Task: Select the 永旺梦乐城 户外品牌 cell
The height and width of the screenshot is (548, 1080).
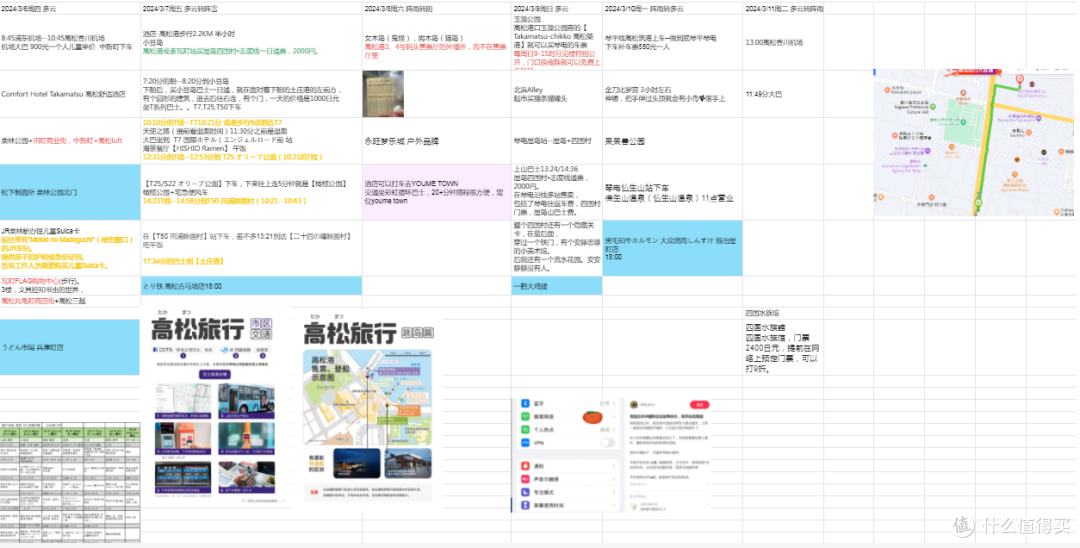Action: [x=437, y=141]
